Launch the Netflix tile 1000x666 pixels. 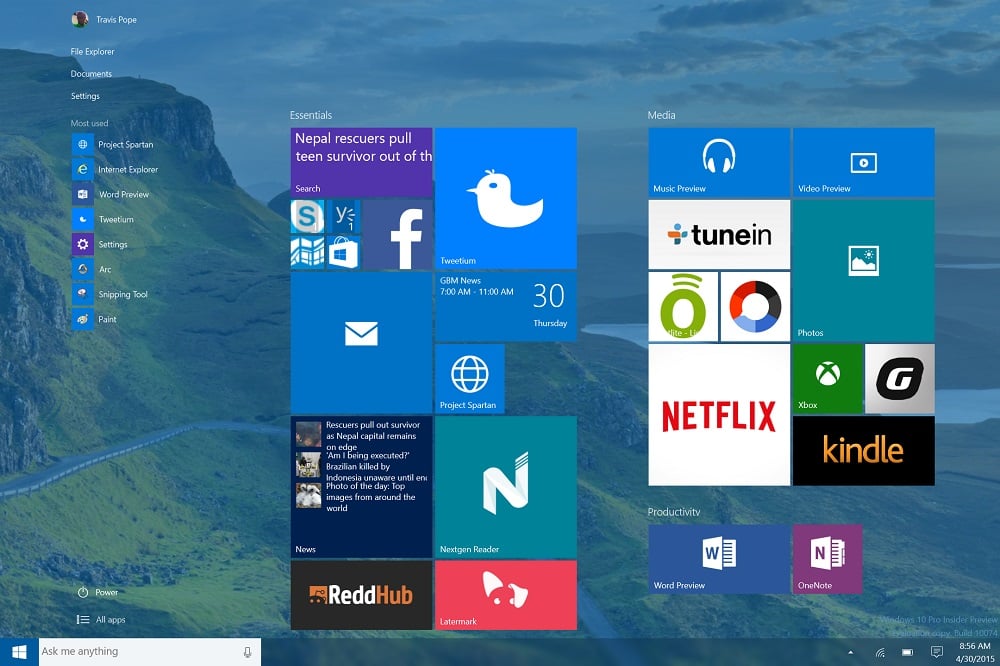pos(718,415)
